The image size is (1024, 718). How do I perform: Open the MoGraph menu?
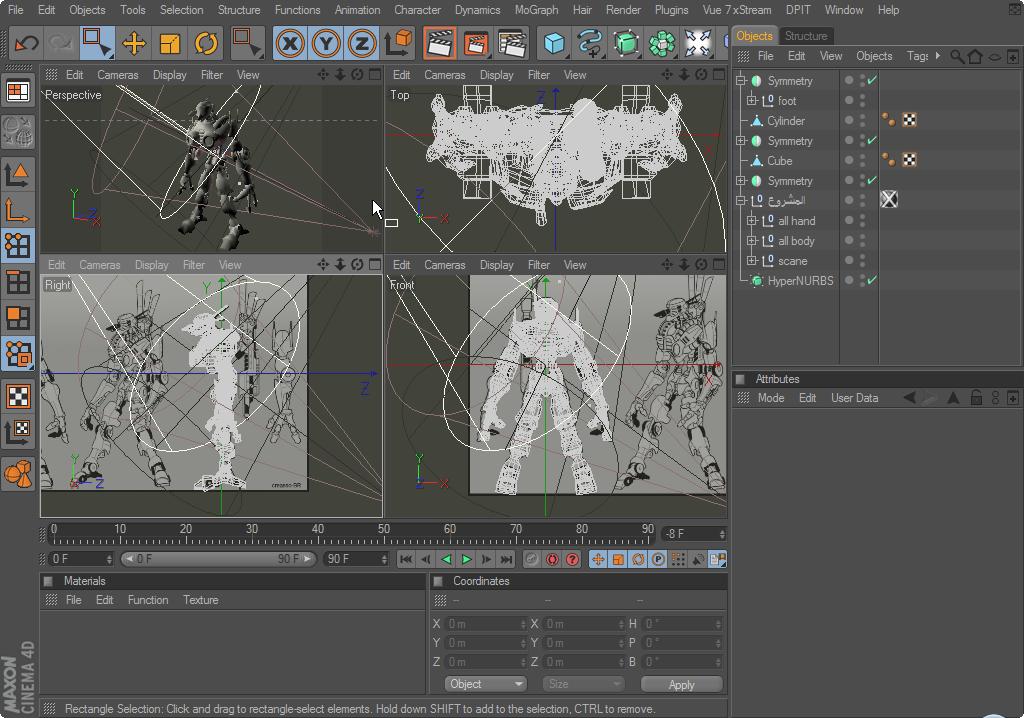(x=536, y=10)
